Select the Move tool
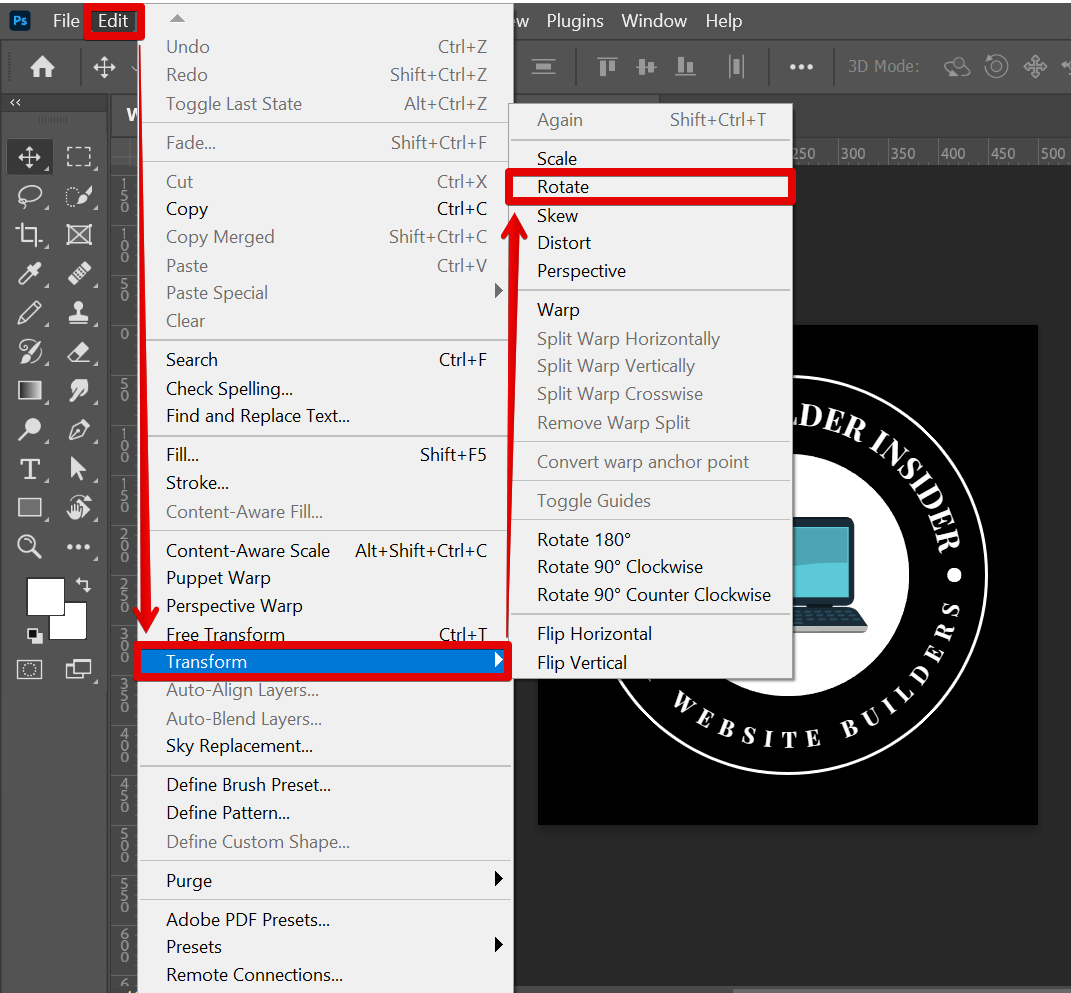This screenshot has width=1071, height=993. [29, 157]
